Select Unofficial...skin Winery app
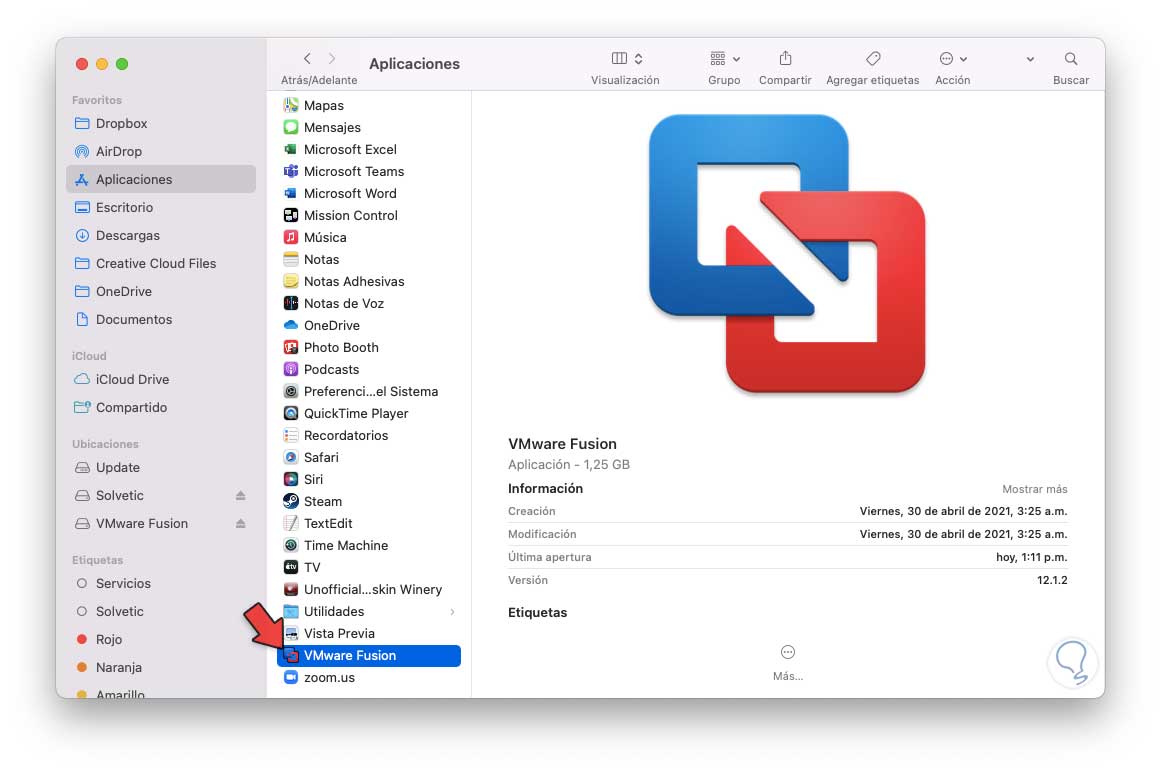Image resolution: width=1161 pixels, height=772 pixels. (369, 590)
